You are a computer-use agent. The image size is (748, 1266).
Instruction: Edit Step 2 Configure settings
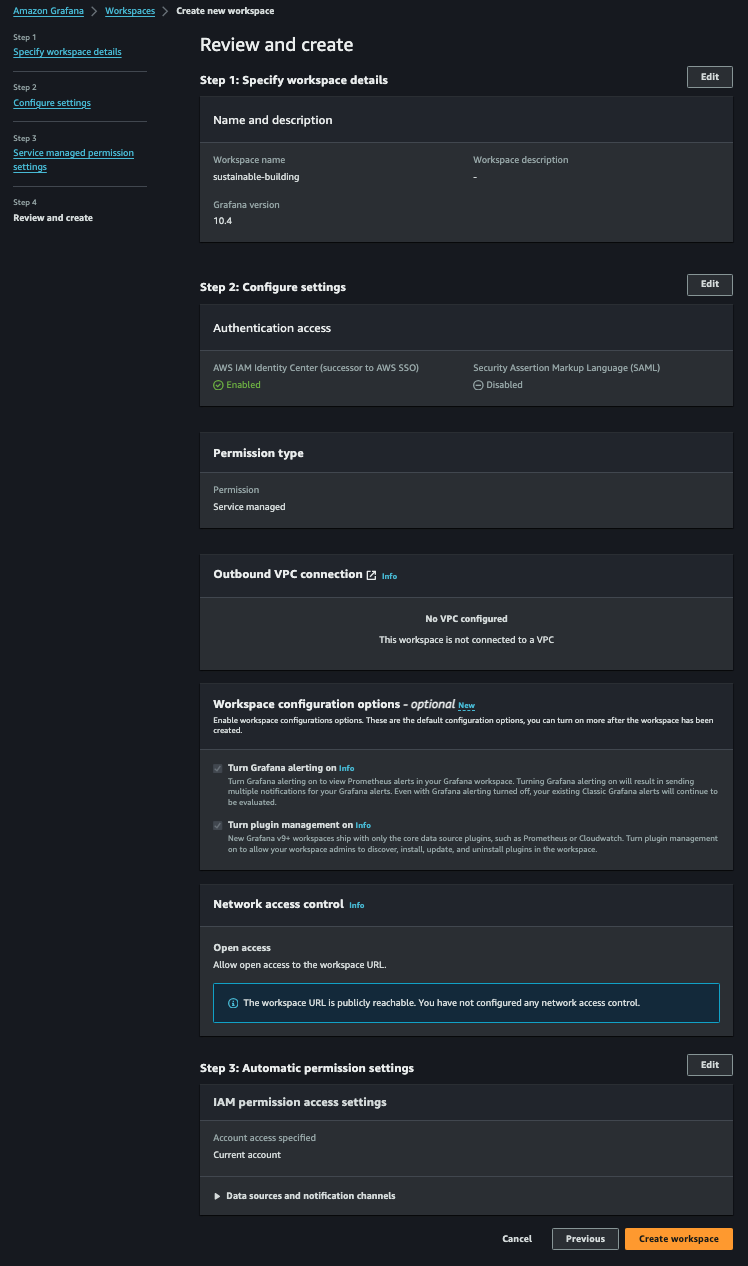point(710,284)
